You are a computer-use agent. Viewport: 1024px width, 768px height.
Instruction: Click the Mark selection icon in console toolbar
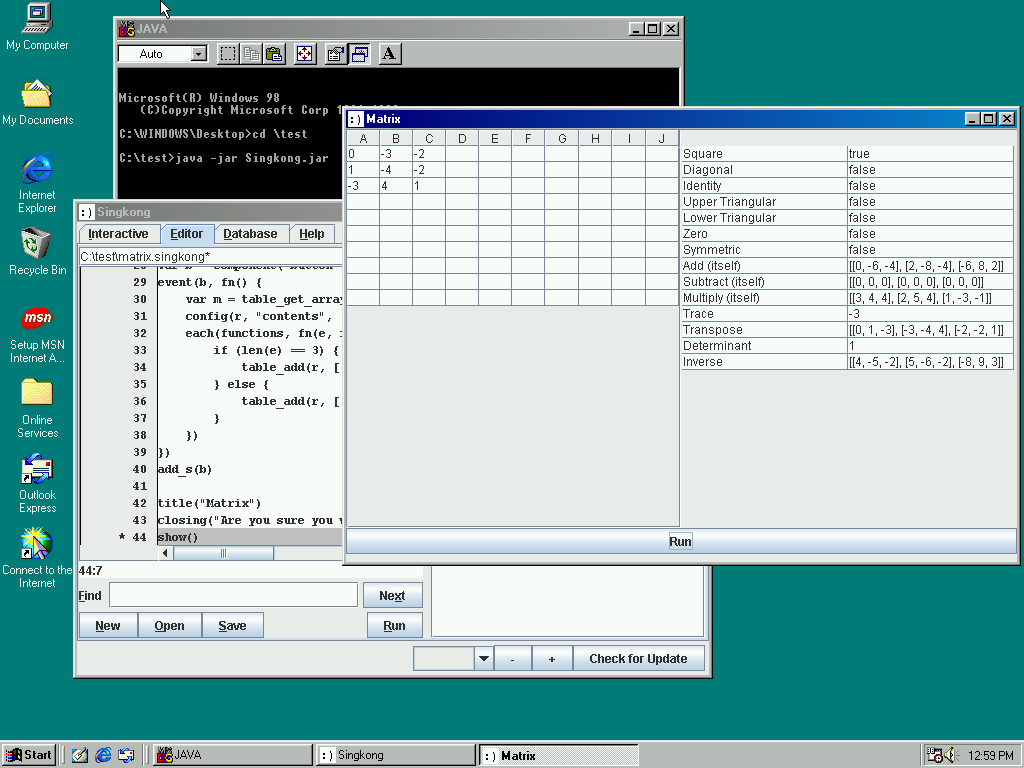(x=228, y=54)
